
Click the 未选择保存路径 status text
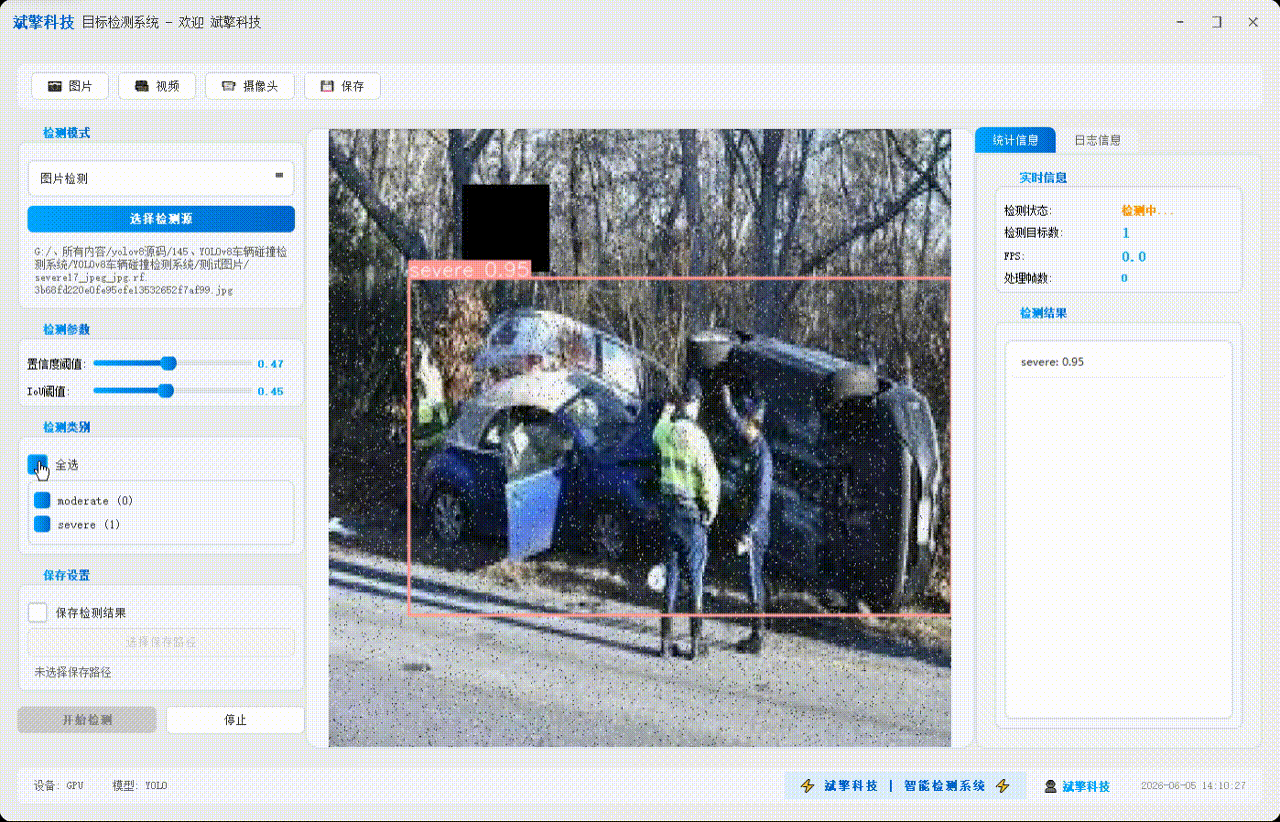73,672
